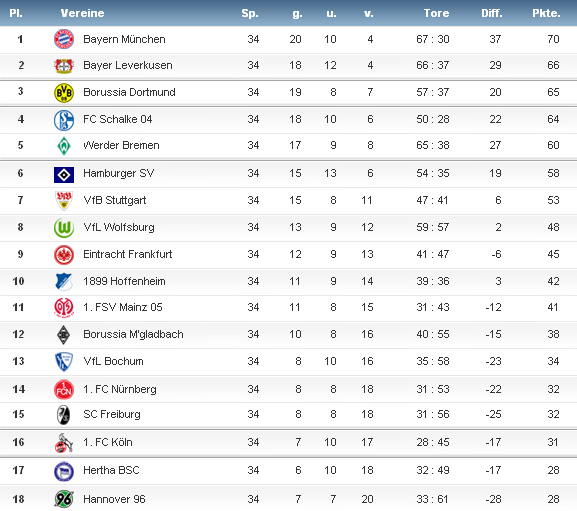
Task: Open the VfB Stuttgart team link
Action: [114, 200]
